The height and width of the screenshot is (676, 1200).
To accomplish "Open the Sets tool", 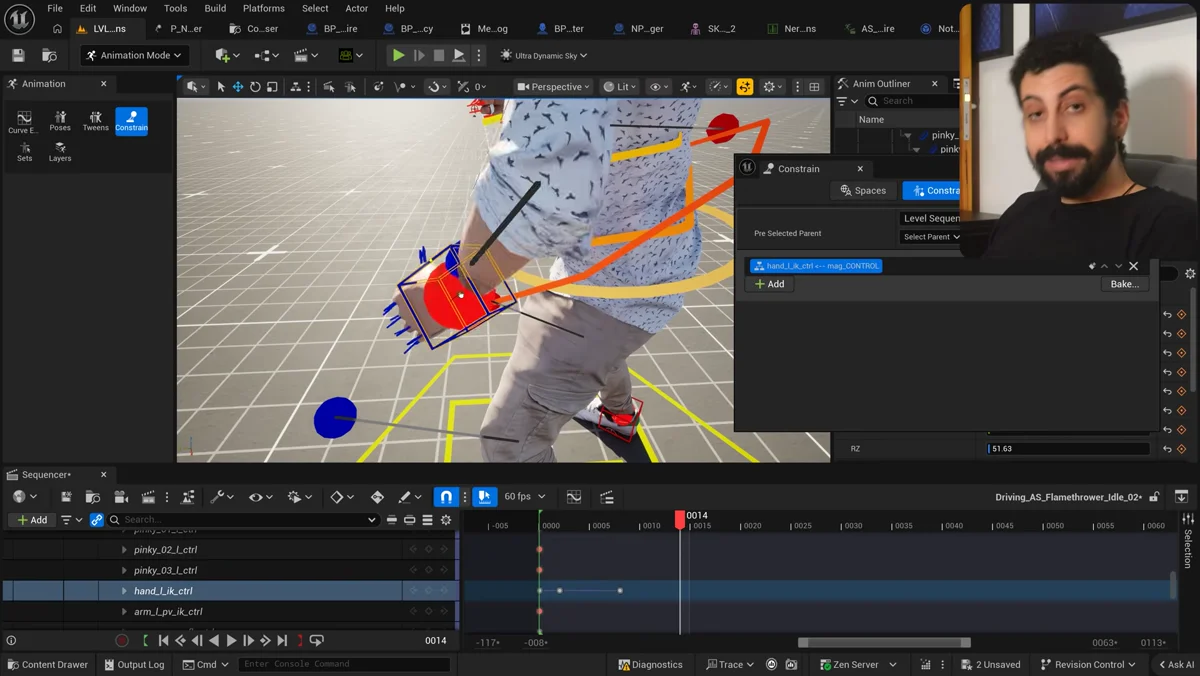I will point(24,152).
